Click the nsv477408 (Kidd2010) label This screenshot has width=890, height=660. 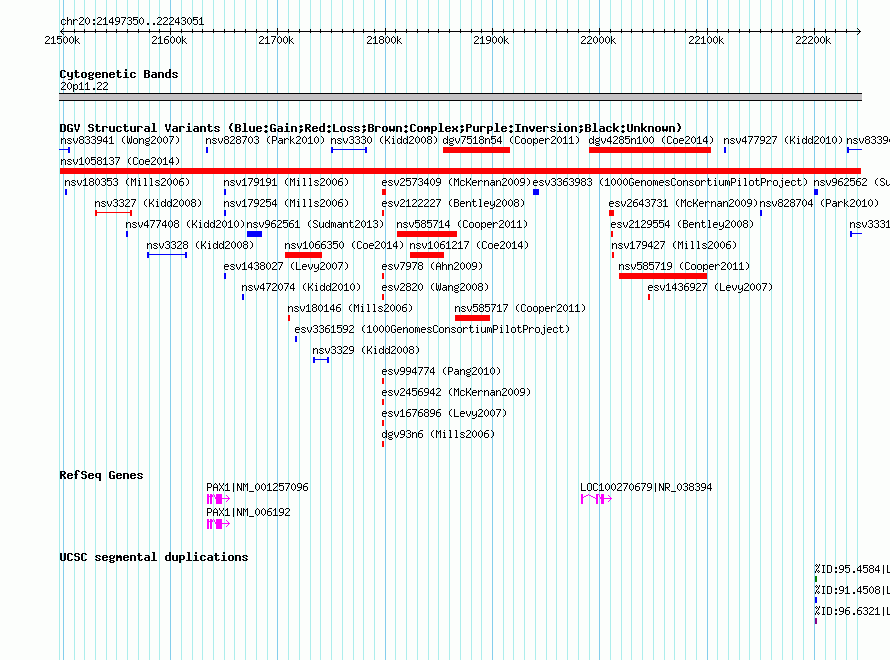tap(185, 224)
